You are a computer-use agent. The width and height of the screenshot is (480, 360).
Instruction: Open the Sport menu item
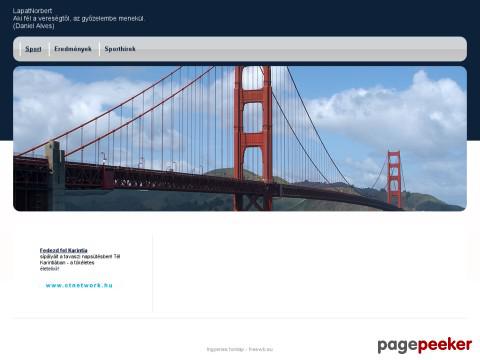pos(33,49)
